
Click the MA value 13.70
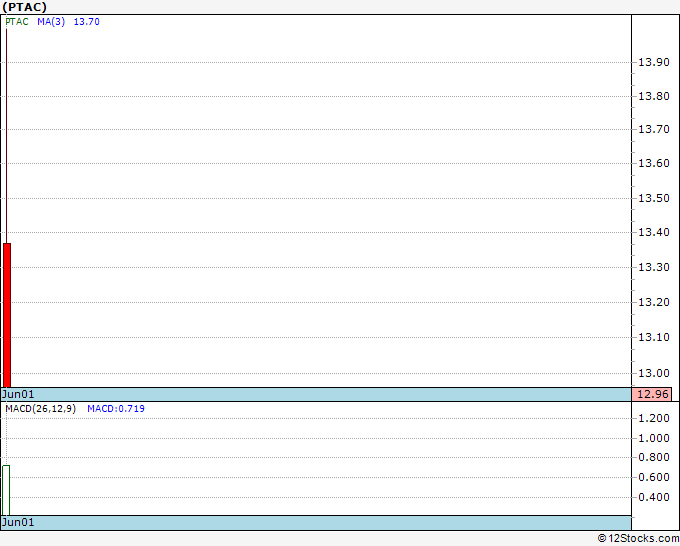click(87, 22)
